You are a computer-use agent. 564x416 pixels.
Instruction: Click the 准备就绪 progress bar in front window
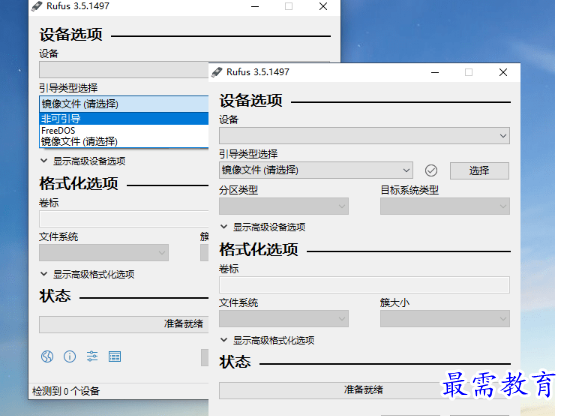364,390
